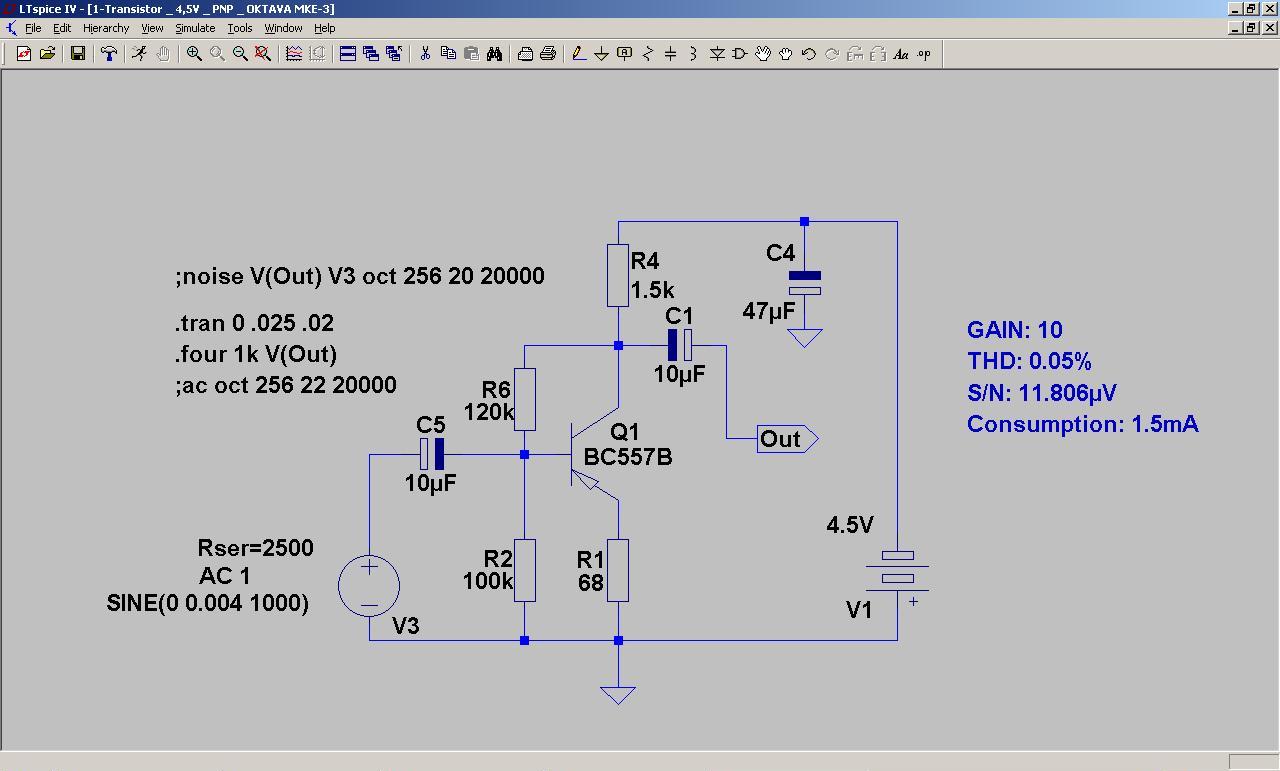Click the '.four 1k V(Out)' directive

(256, 354)
